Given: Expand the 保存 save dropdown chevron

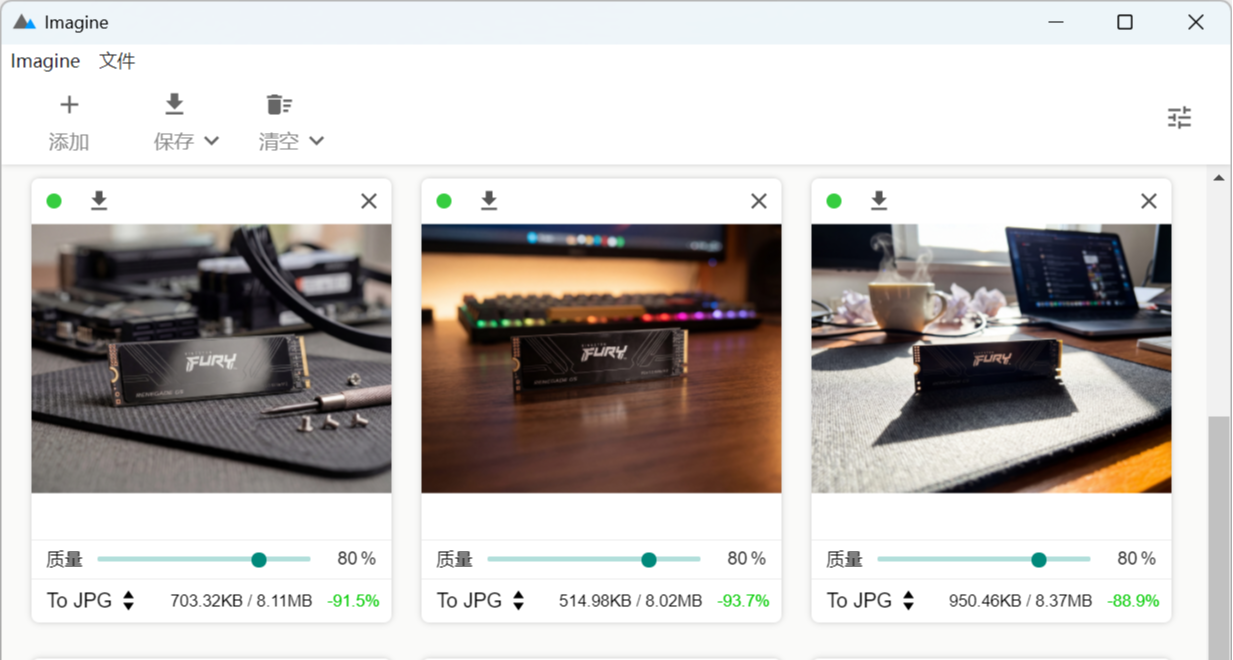Looking at the screenshot, I should pos(211,141).
